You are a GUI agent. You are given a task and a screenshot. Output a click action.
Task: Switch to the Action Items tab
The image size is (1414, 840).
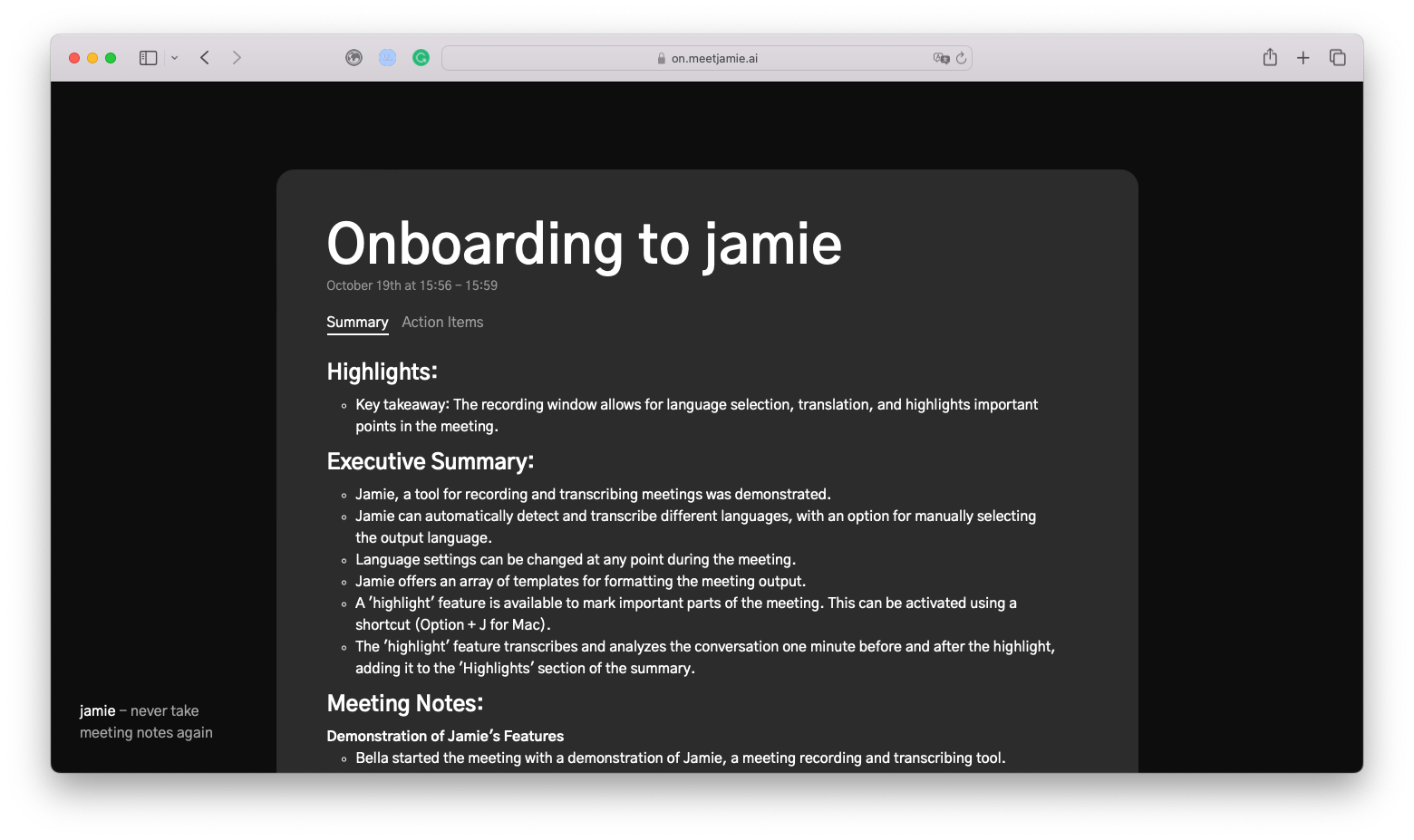[442, 323]
